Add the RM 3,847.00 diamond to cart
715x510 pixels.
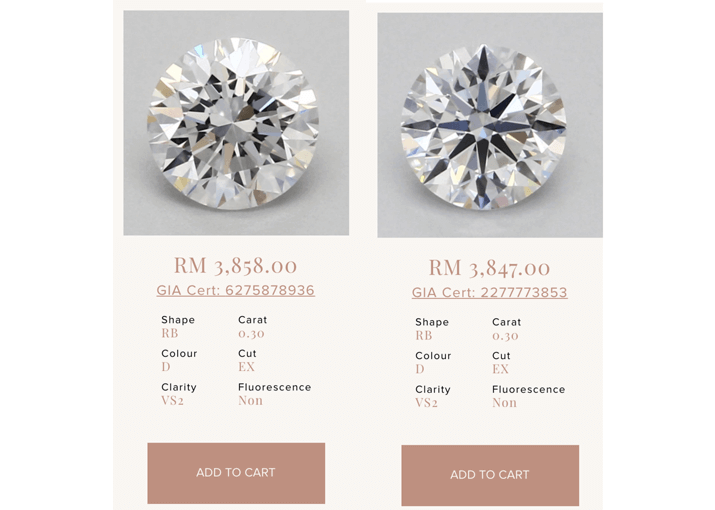[490, 475]
